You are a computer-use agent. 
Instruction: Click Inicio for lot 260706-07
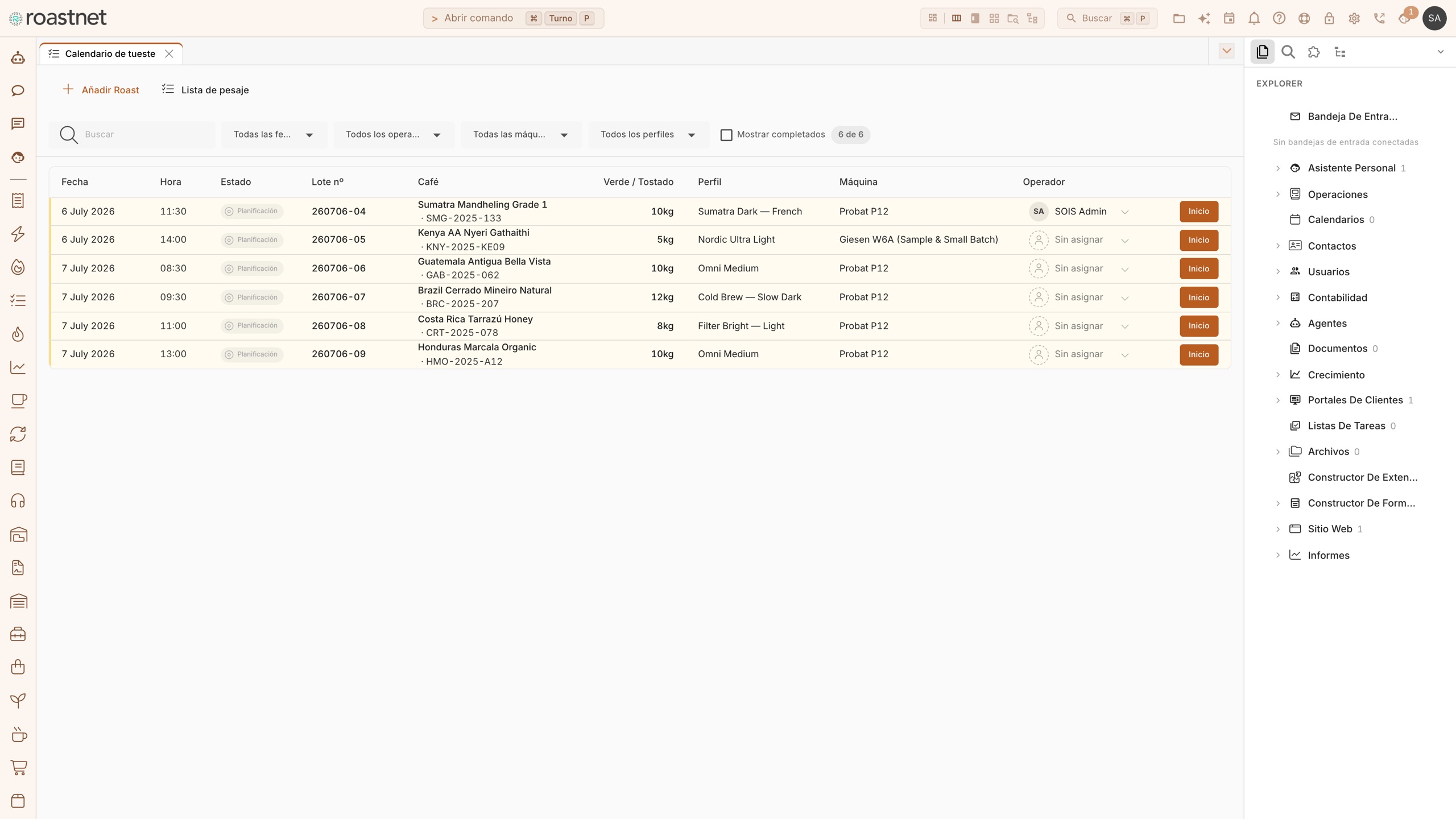[1199, 297]
